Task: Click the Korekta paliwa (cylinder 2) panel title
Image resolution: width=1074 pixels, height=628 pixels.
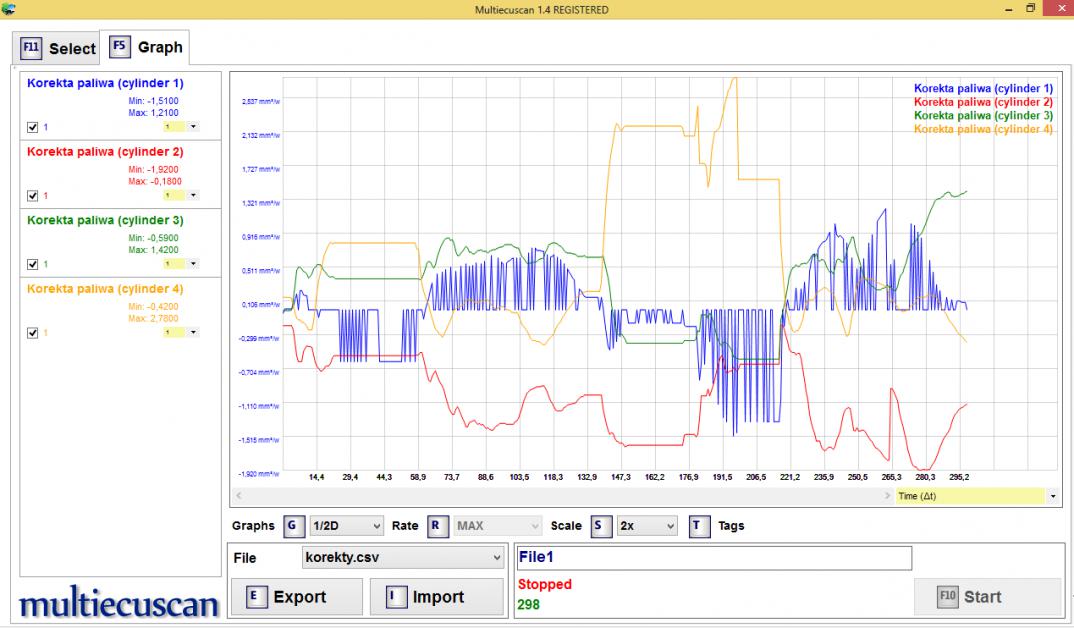Action: [105, 151]
